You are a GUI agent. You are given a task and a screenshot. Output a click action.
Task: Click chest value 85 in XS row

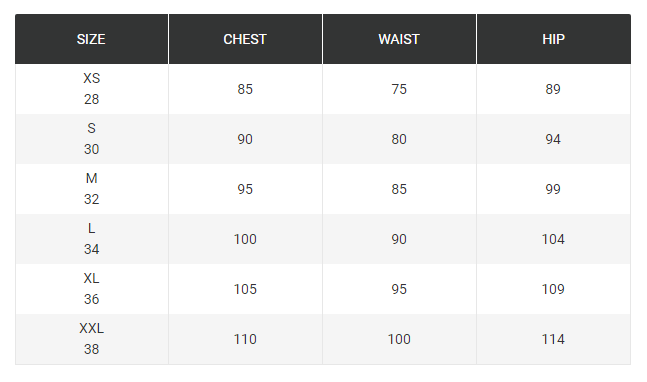(245, 89)
